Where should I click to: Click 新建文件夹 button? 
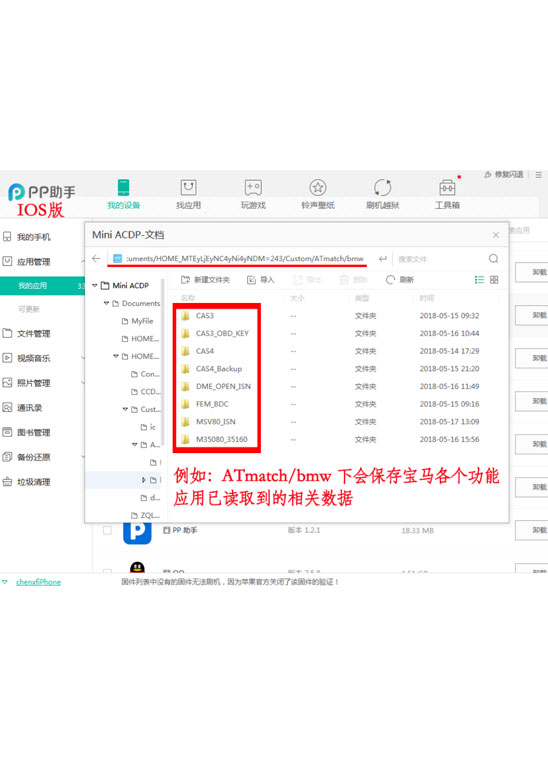coord(205,279)
